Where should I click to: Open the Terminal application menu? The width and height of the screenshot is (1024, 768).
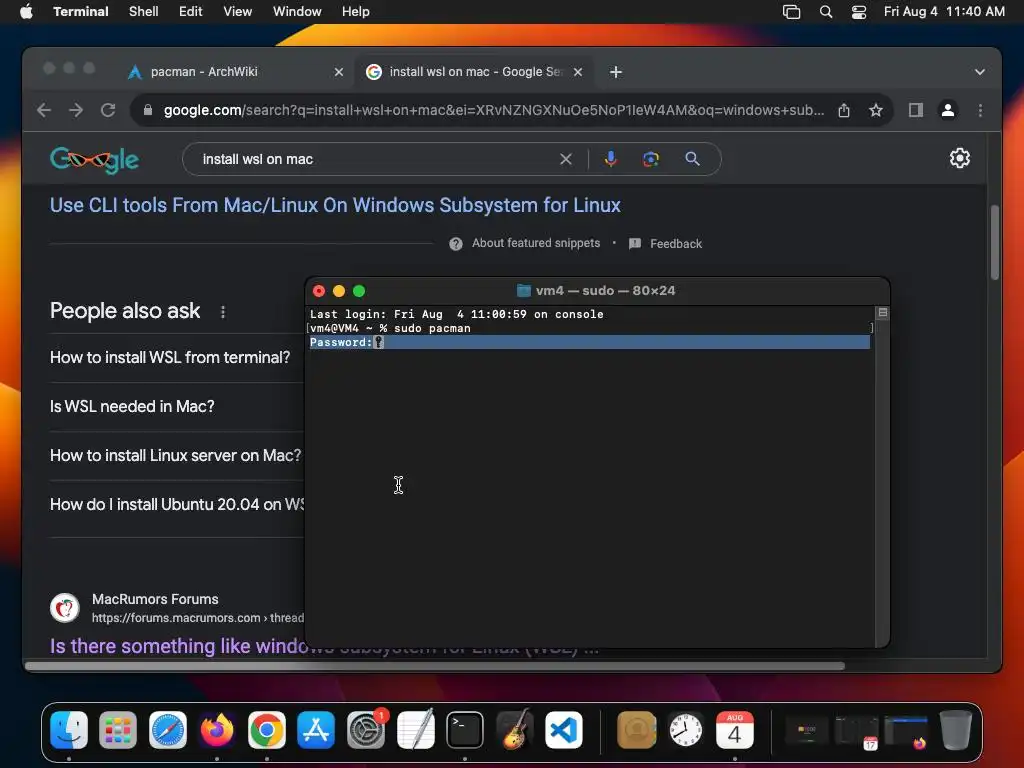coord(81,12)
